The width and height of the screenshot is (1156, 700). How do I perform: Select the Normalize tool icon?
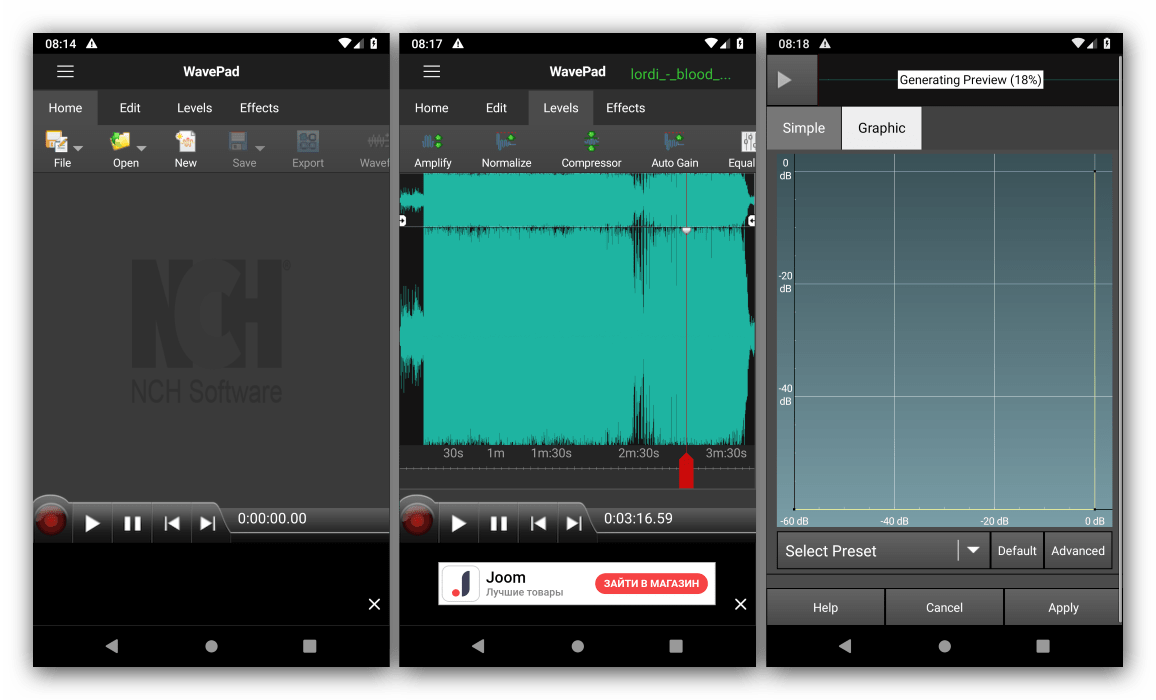(x=506, y=142)
